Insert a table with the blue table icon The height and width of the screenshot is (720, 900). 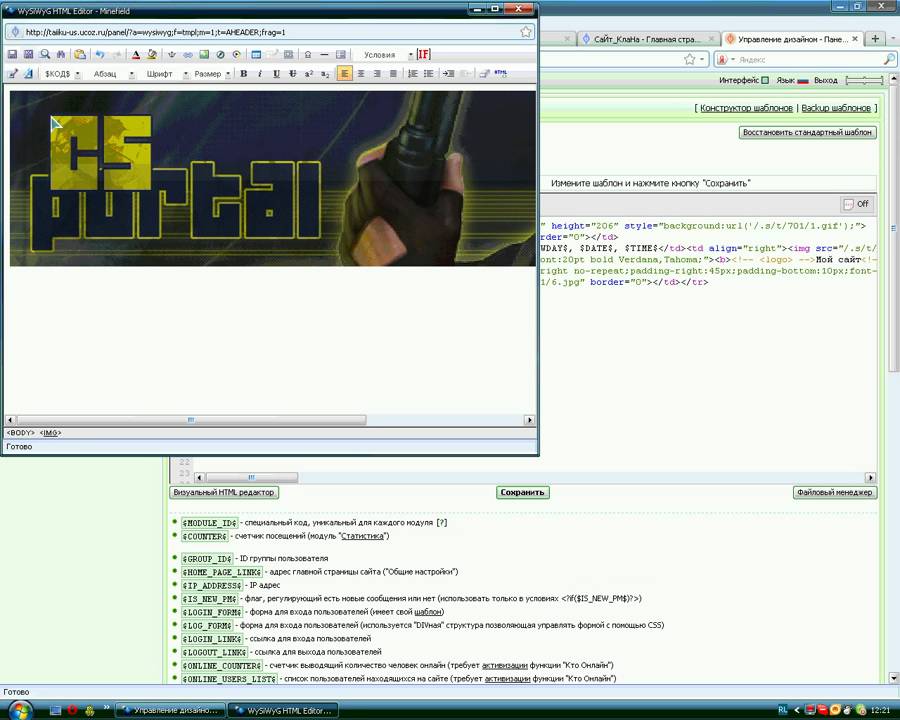256,55
